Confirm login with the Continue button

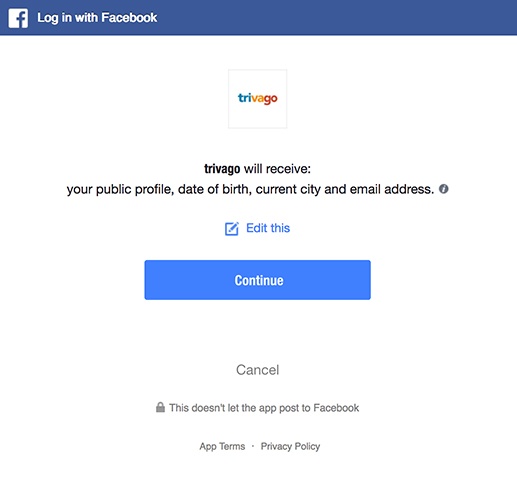click(257, 280)
